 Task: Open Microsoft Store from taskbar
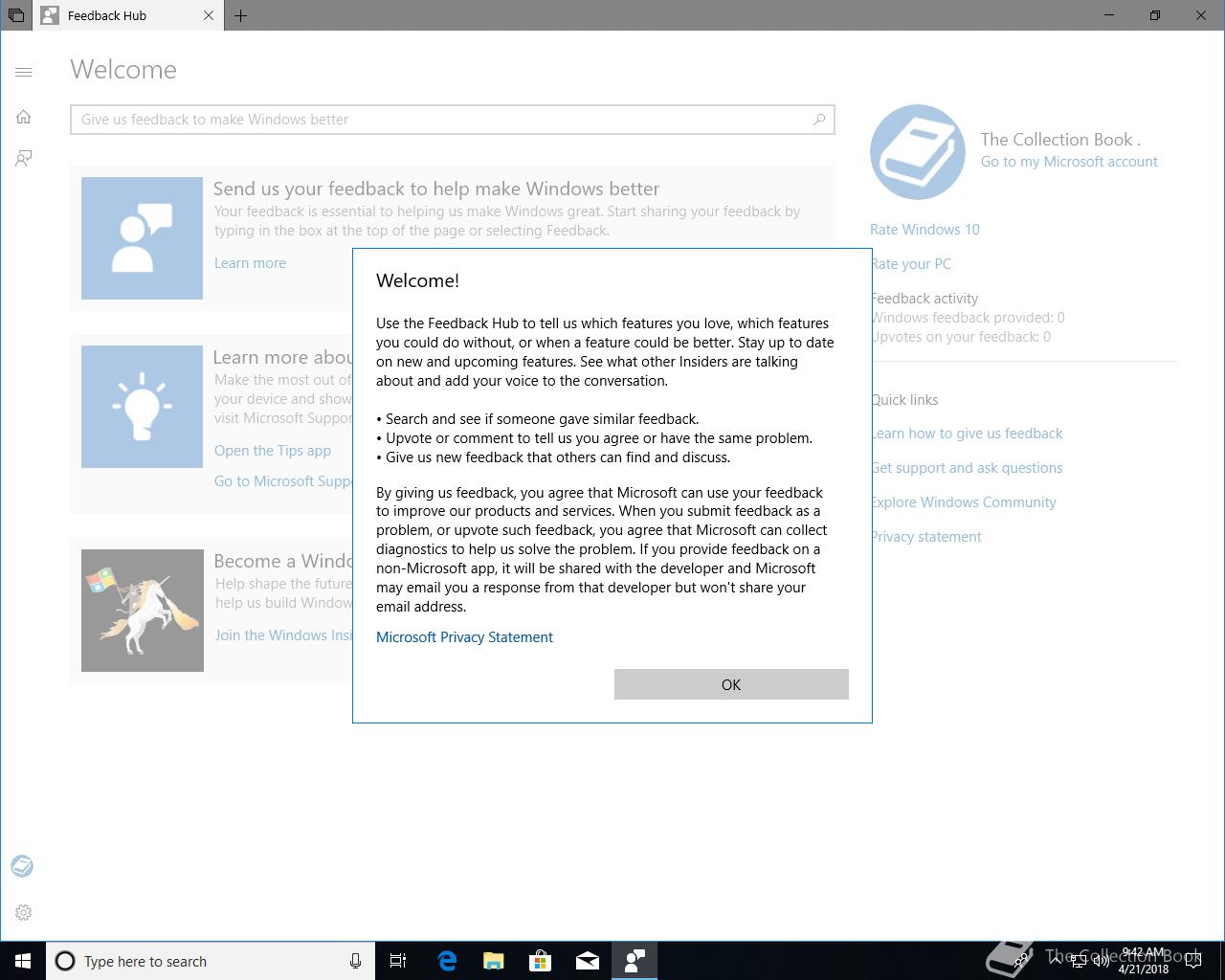point(541,961)
